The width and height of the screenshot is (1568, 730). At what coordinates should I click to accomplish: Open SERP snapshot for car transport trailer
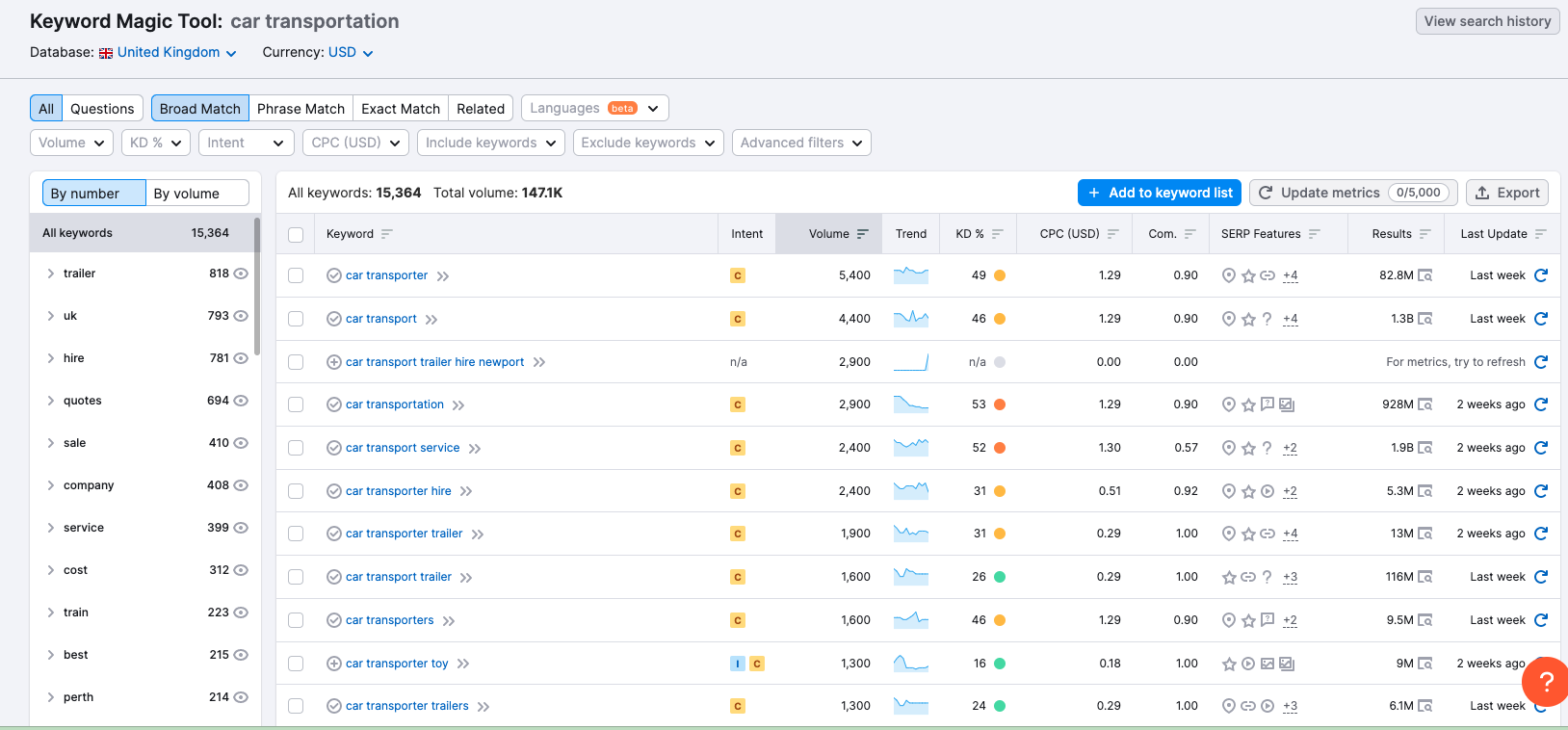[x=1425, y=577]
